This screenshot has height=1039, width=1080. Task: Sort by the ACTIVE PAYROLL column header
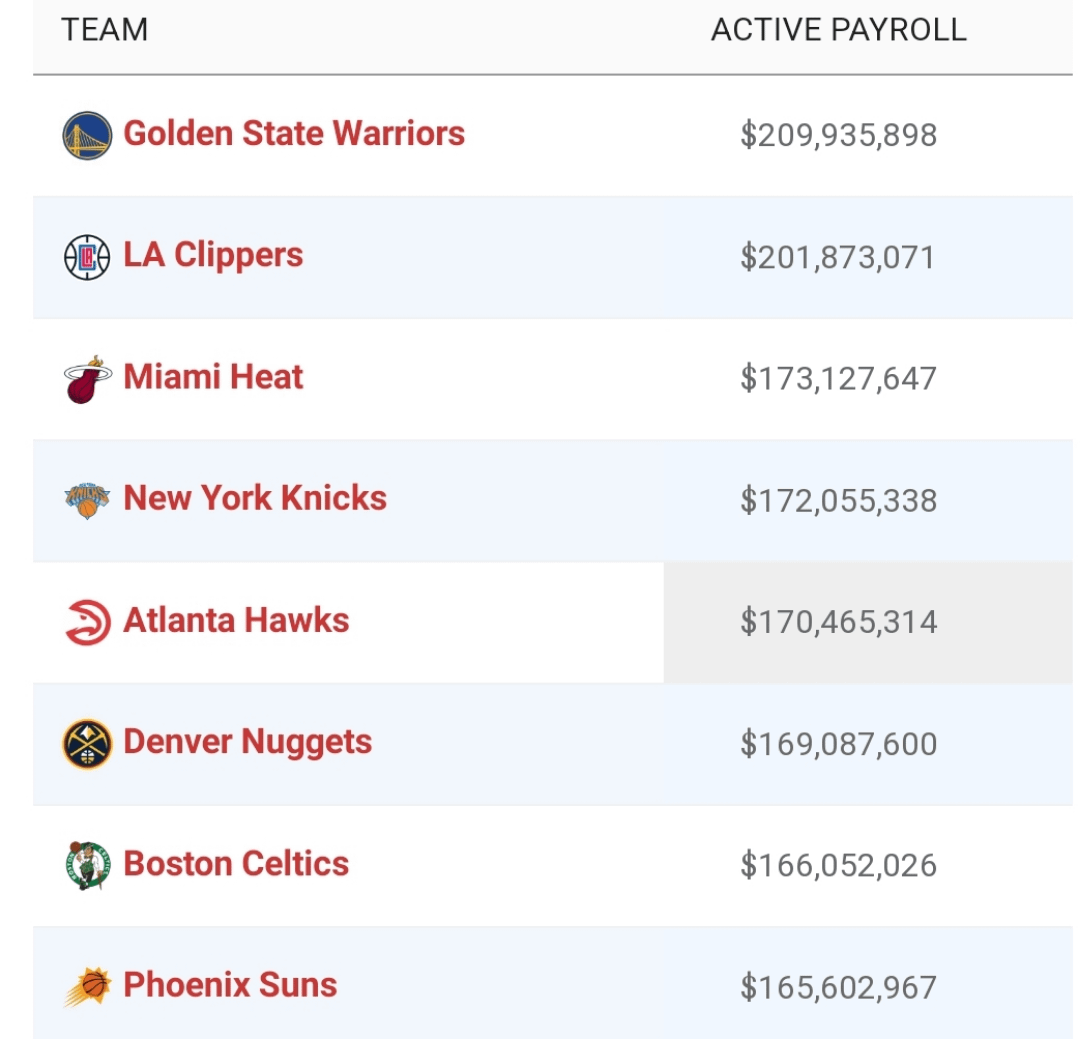pyautogui.click(x=838, y=30)
